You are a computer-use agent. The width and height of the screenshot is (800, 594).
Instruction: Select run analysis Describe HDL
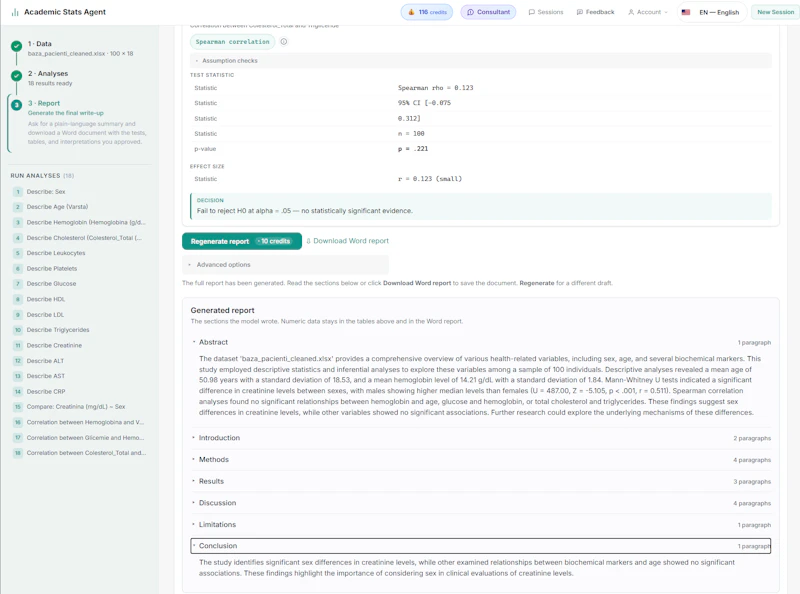(x=80, y=299)
